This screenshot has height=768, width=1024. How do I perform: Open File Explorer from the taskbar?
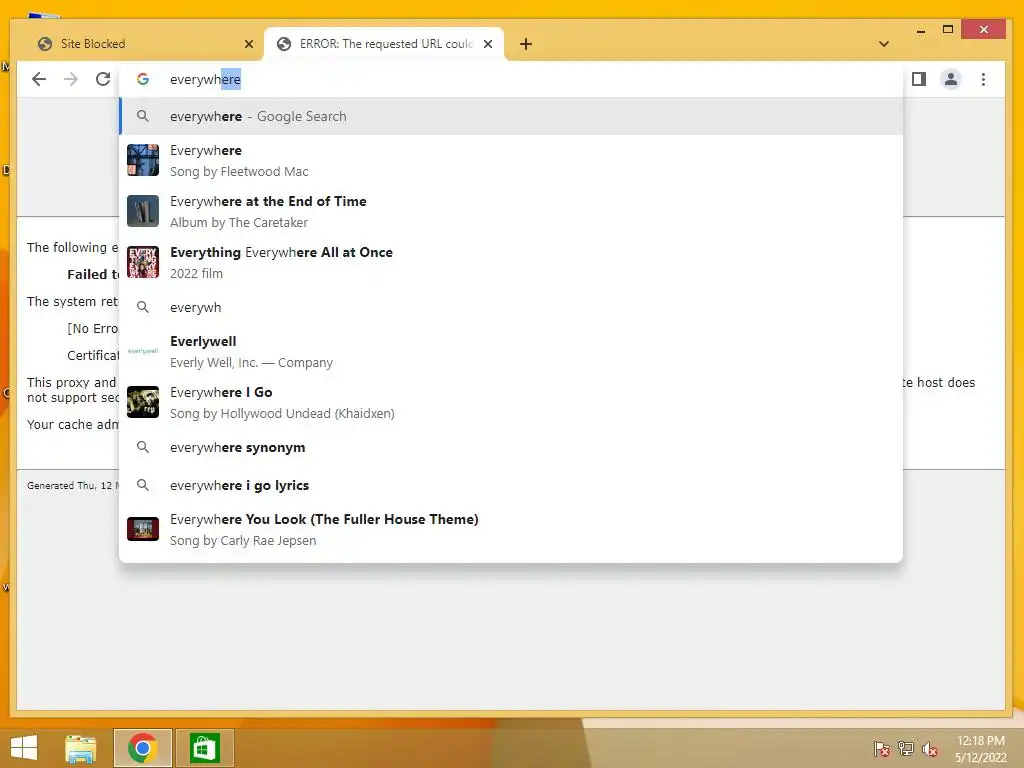click(x=81, y=748)
